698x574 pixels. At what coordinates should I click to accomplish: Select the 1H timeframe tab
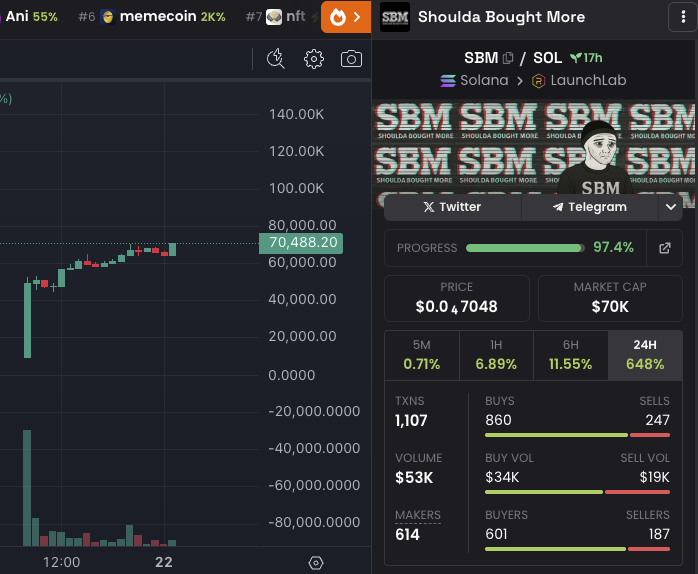click(496, 355)
